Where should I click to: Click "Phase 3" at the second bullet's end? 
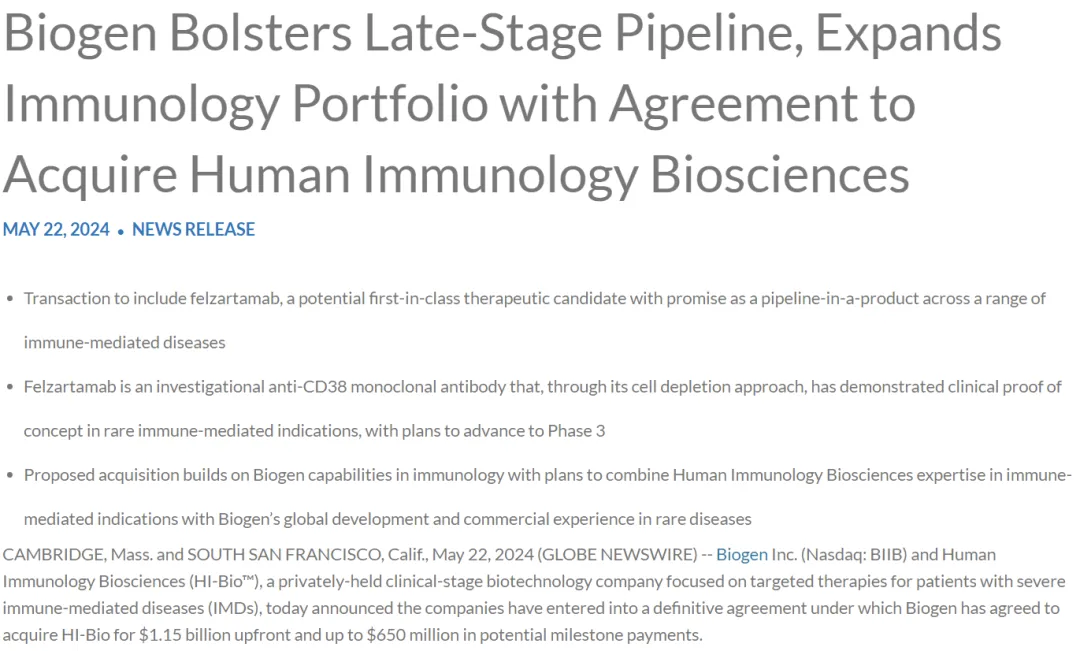[x=576, y=431]
